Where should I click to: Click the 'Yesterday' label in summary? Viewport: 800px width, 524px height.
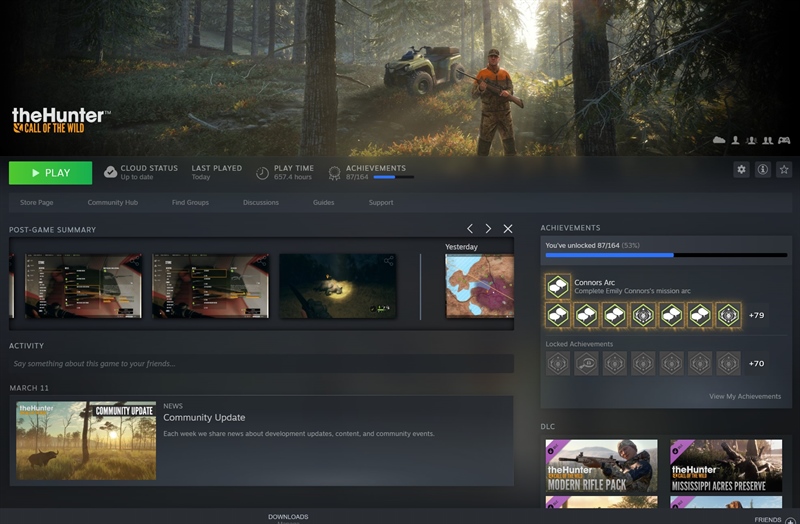pyautogui.click(x=461, y=246)
